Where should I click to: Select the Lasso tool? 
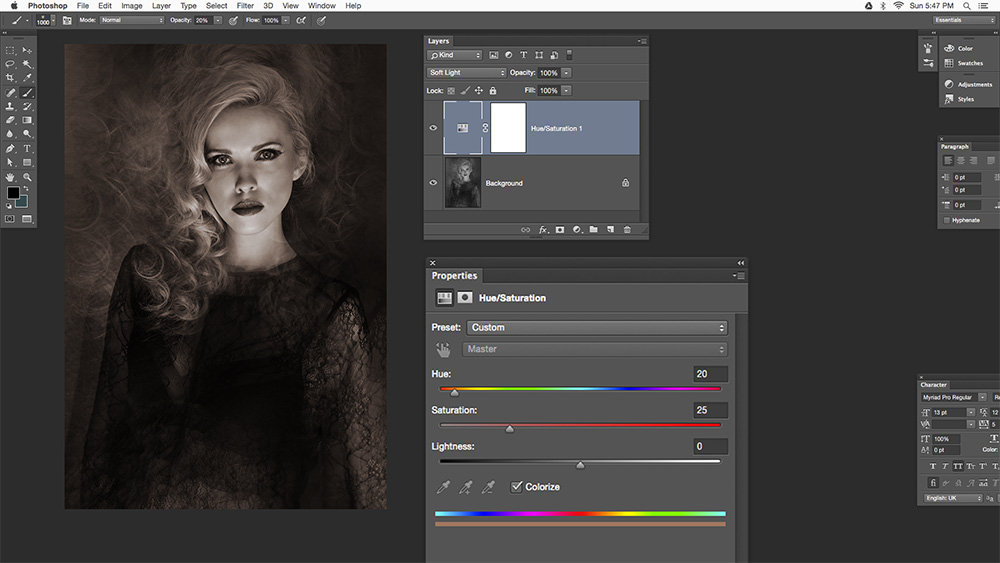10,64
